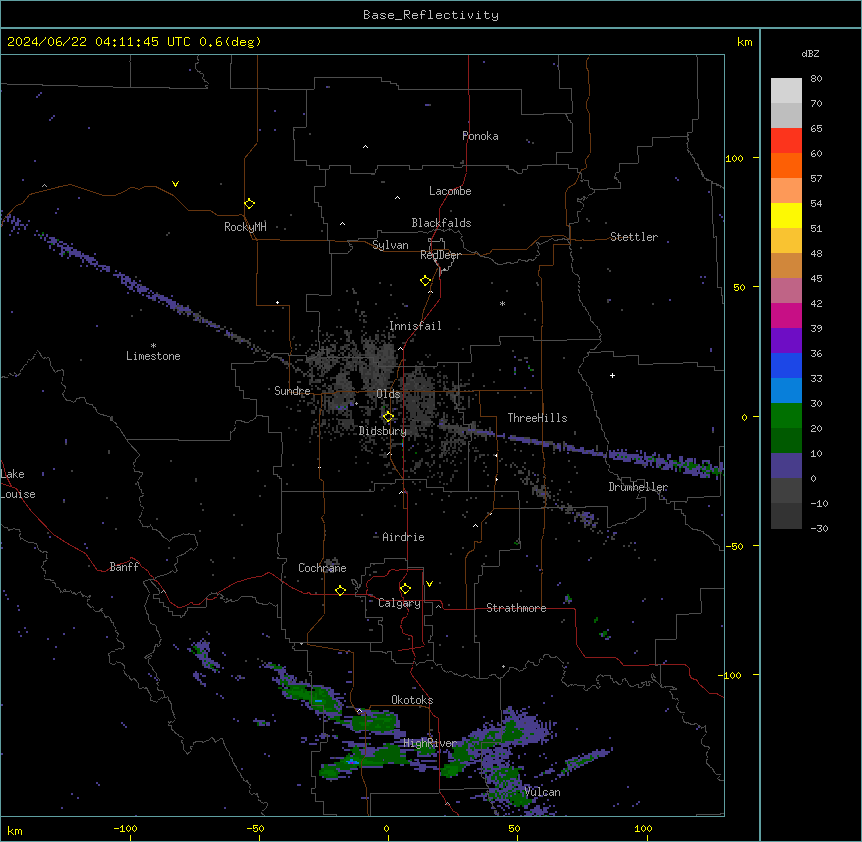
Task: Click the Base_Reflectivity title
Action: pyautogui.click(x=431, y=15)
